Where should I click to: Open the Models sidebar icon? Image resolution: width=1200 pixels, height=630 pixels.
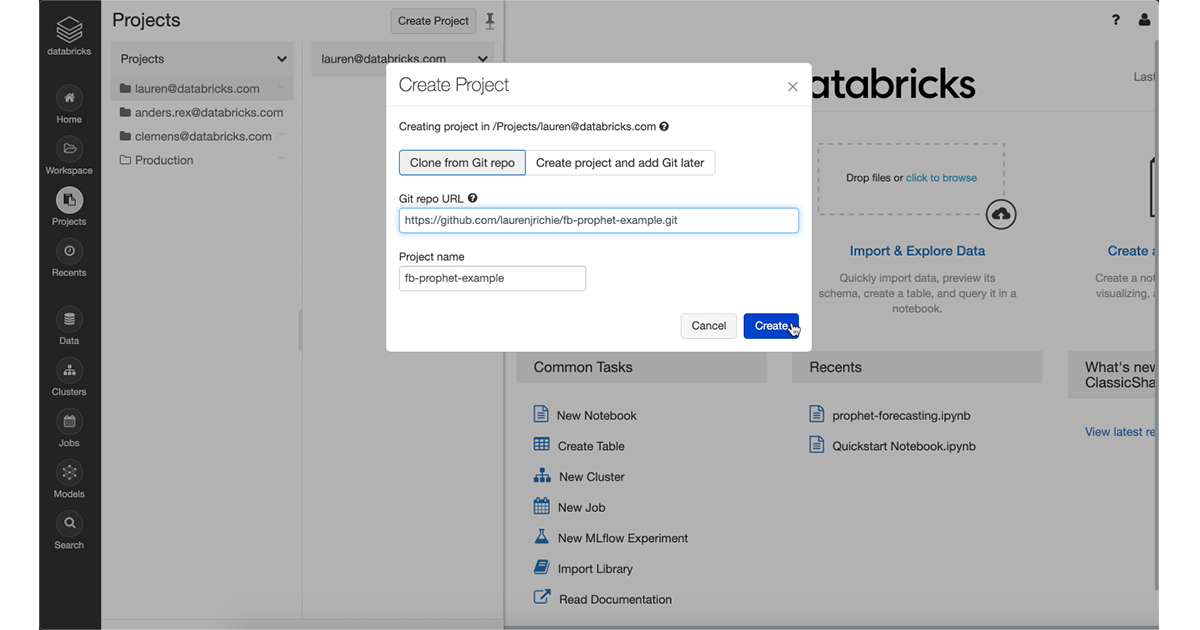tap(69, 473)
